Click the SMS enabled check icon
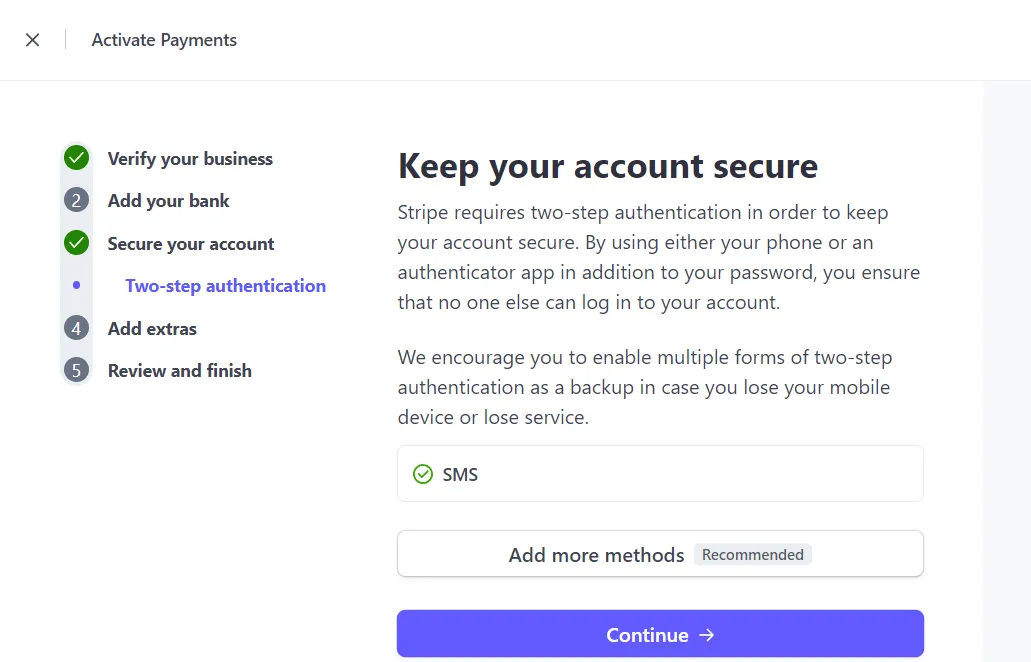 coord(423,474)
